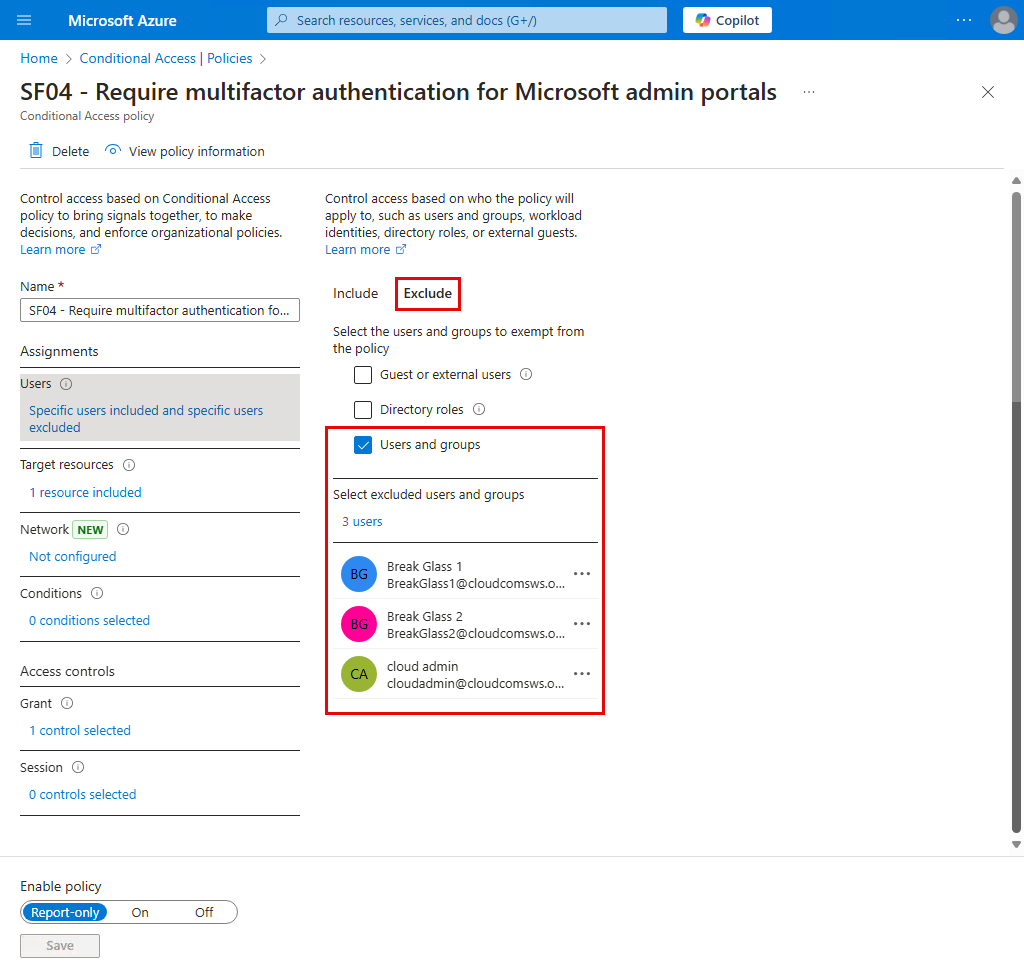This screenshot has width=1024, height=978.
Task: Set Enable policy to On
Action: point(140,912)
